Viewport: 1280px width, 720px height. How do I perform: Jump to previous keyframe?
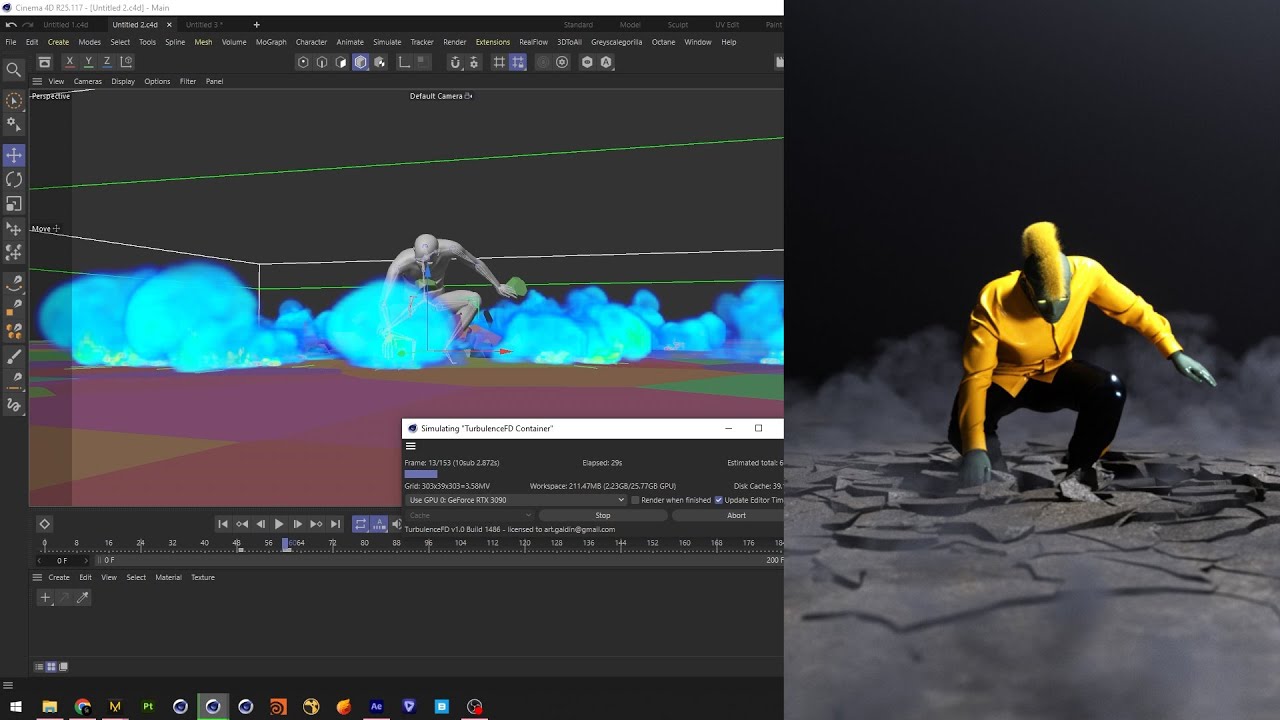242,524
